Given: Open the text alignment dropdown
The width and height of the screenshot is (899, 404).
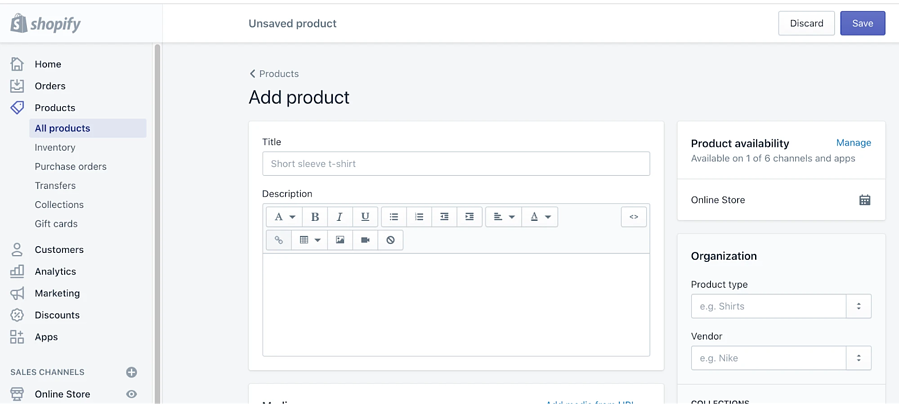Looking at the screenshot, I should (503, 217).
